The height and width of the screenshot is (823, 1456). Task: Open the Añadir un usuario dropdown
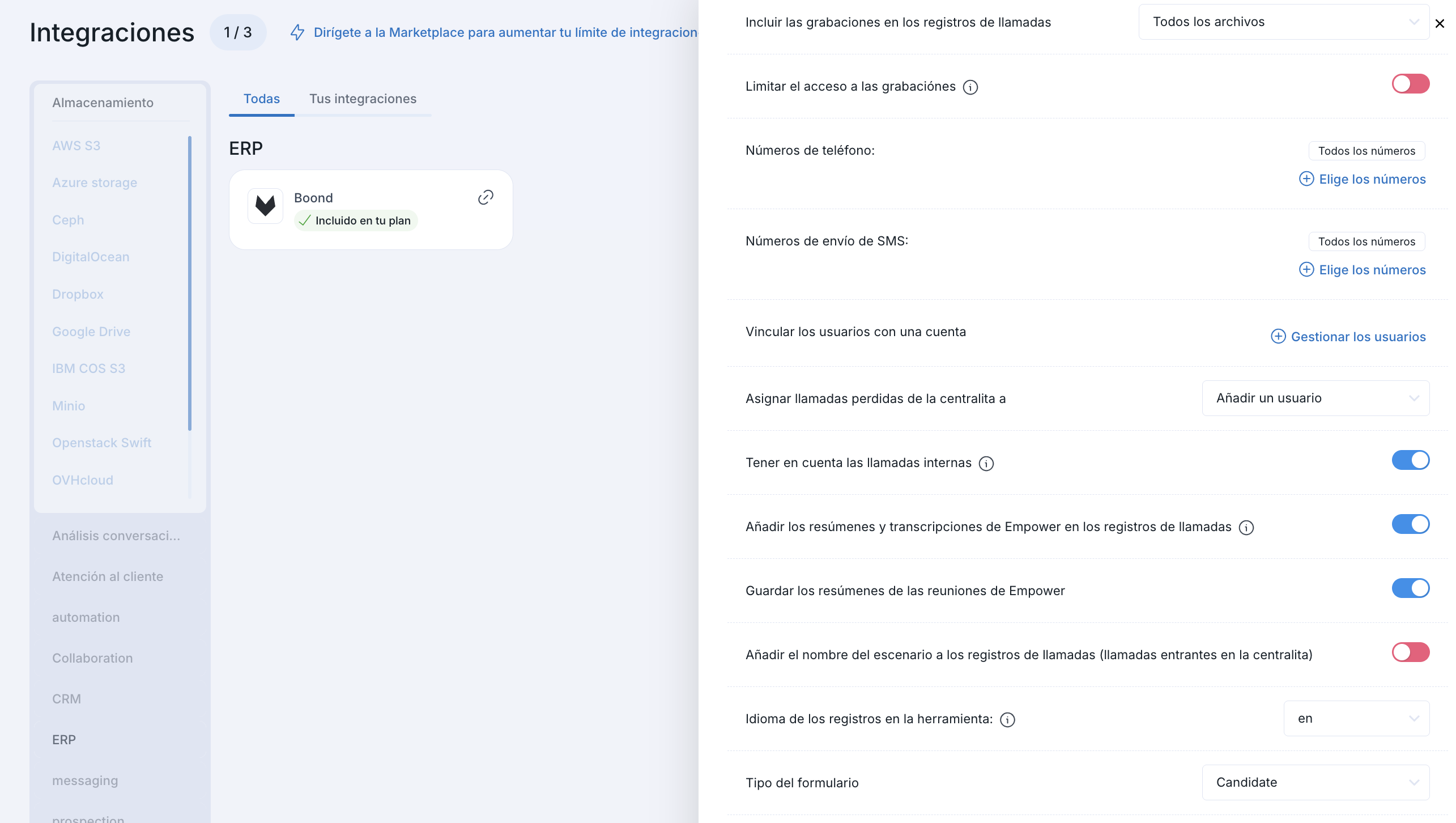click(x=1315, y=398)
